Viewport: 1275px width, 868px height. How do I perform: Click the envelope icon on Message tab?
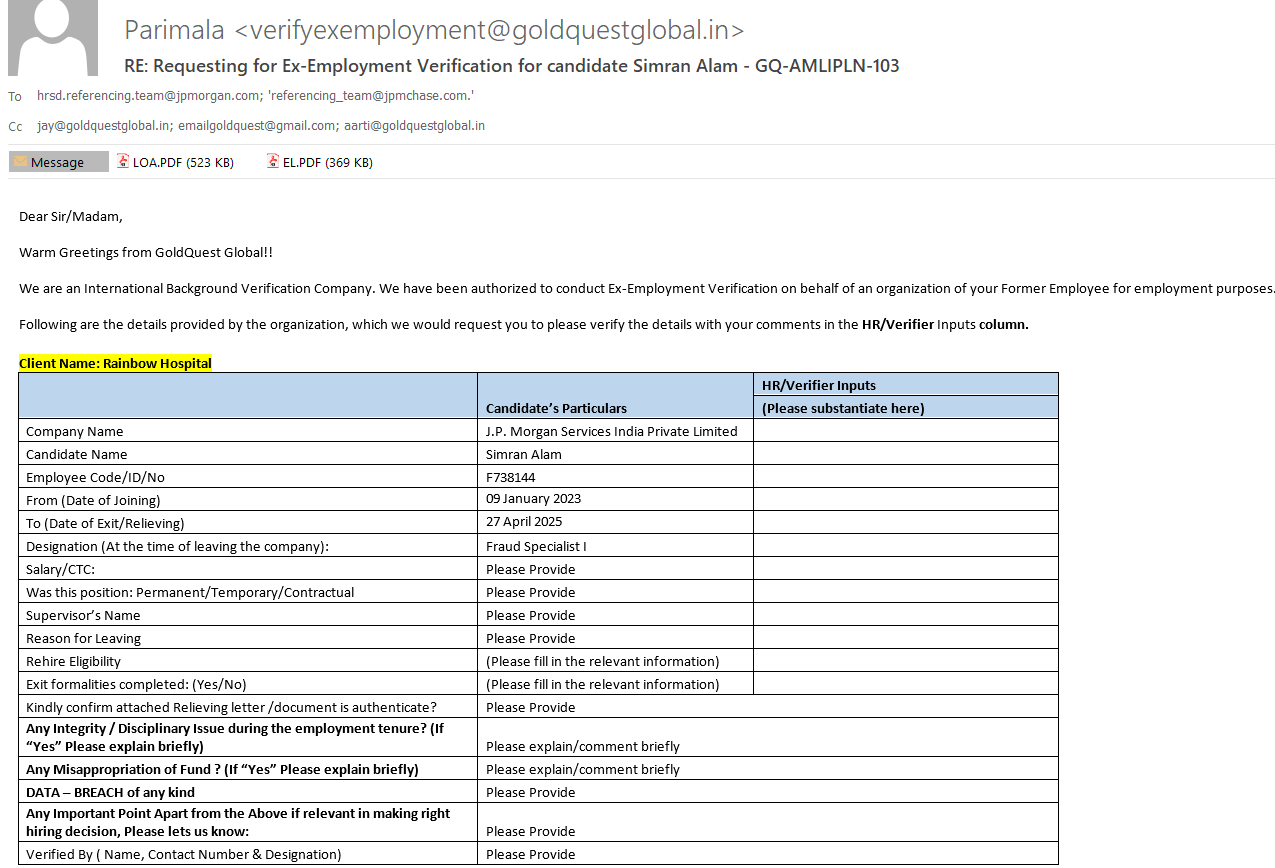[20, 162]
